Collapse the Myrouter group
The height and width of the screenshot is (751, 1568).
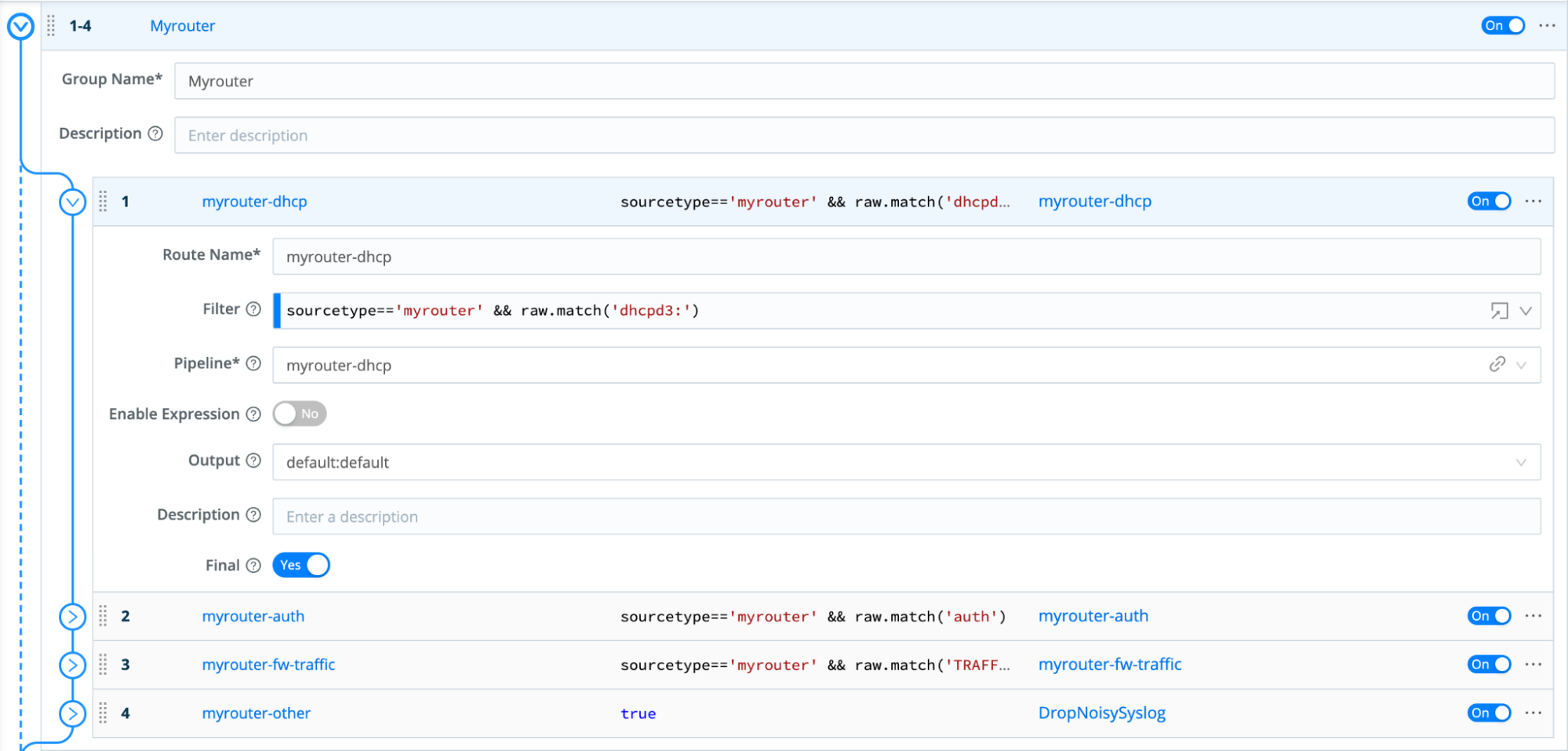click(20, 27)
